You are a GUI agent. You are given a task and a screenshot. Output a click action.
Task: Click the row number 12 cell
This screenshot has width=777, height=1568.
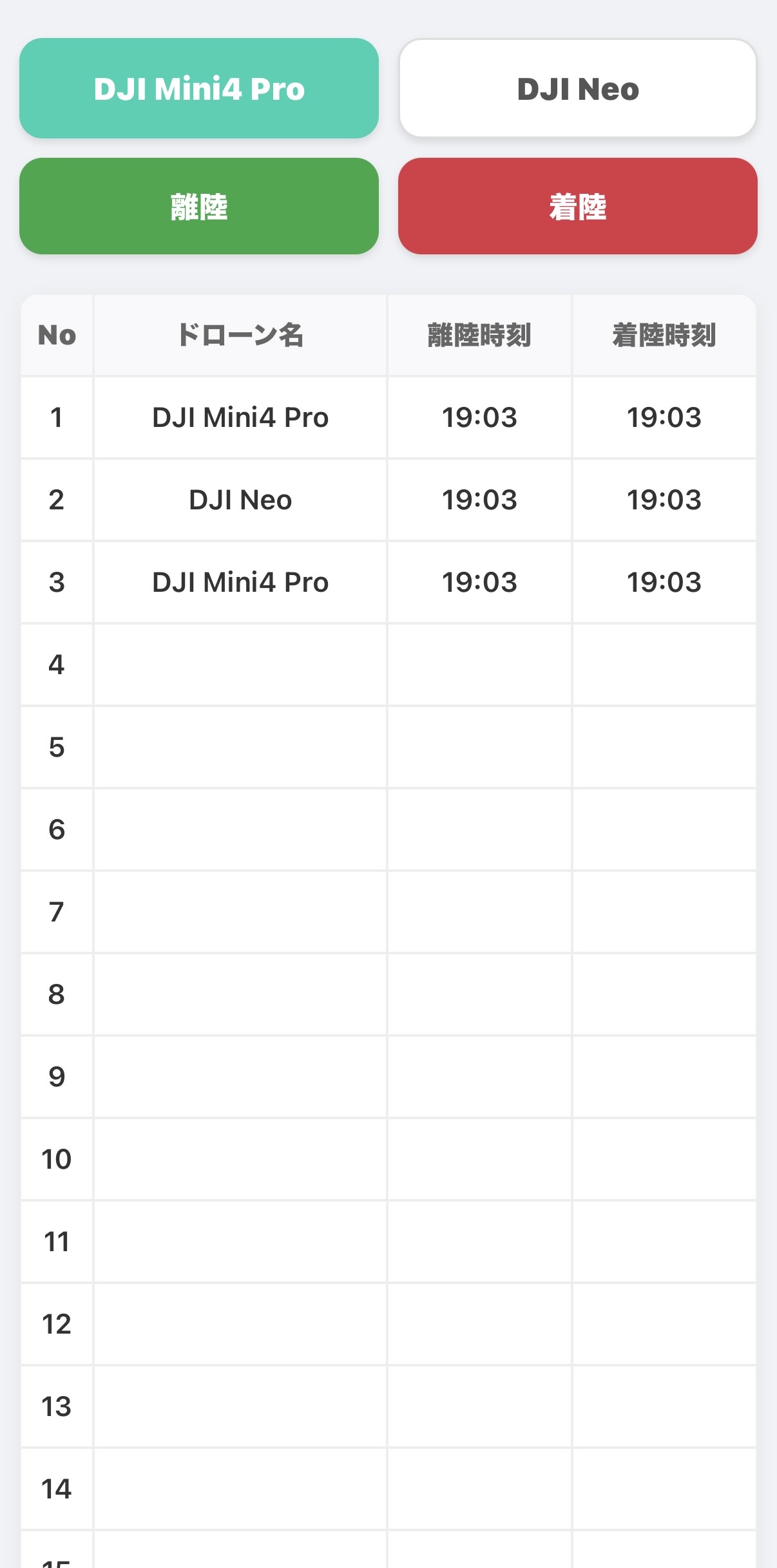(57, 1324)
